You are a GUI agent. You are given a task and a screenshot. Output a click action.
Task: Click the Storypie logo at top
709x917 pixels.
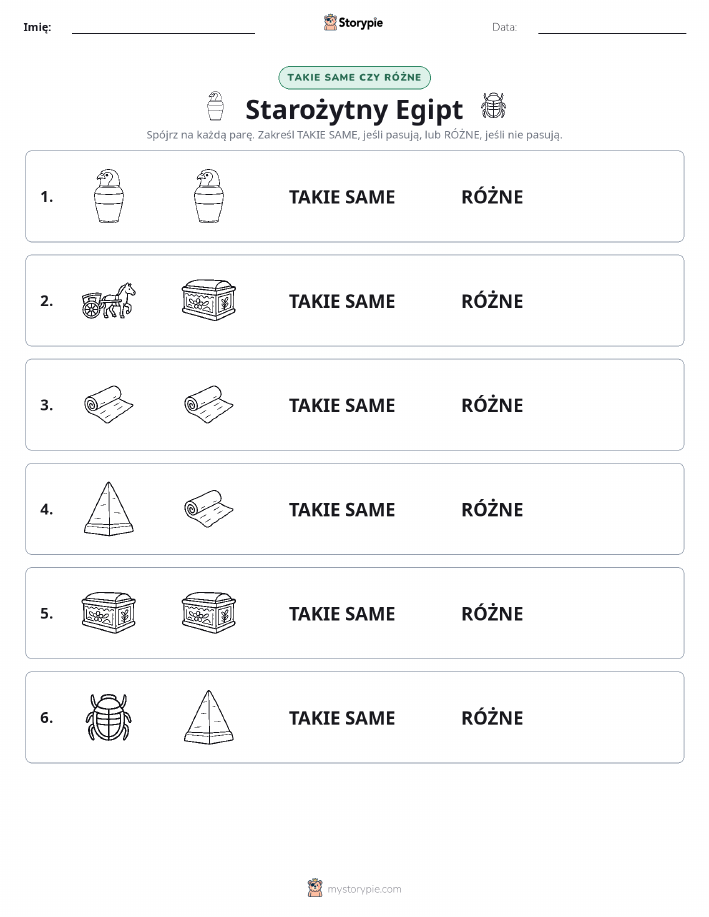tap(353, 23)
